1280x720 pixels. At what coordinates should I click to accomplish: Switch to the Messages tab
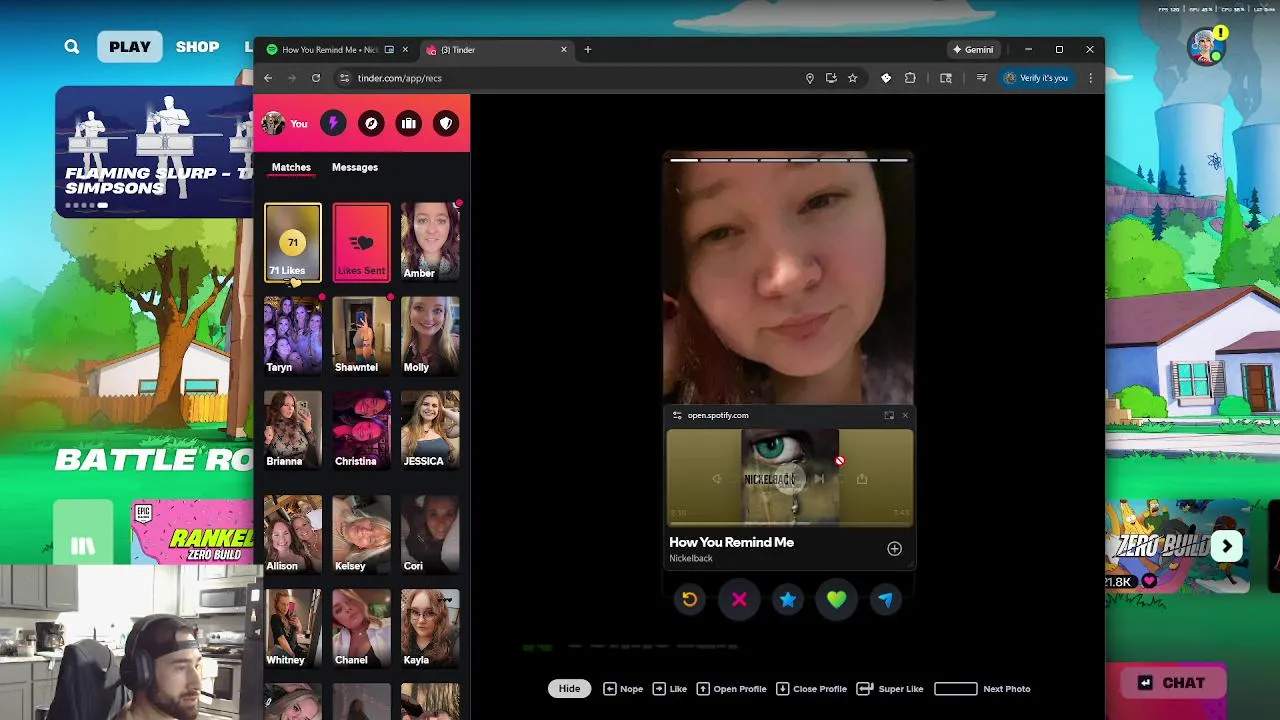355,167
